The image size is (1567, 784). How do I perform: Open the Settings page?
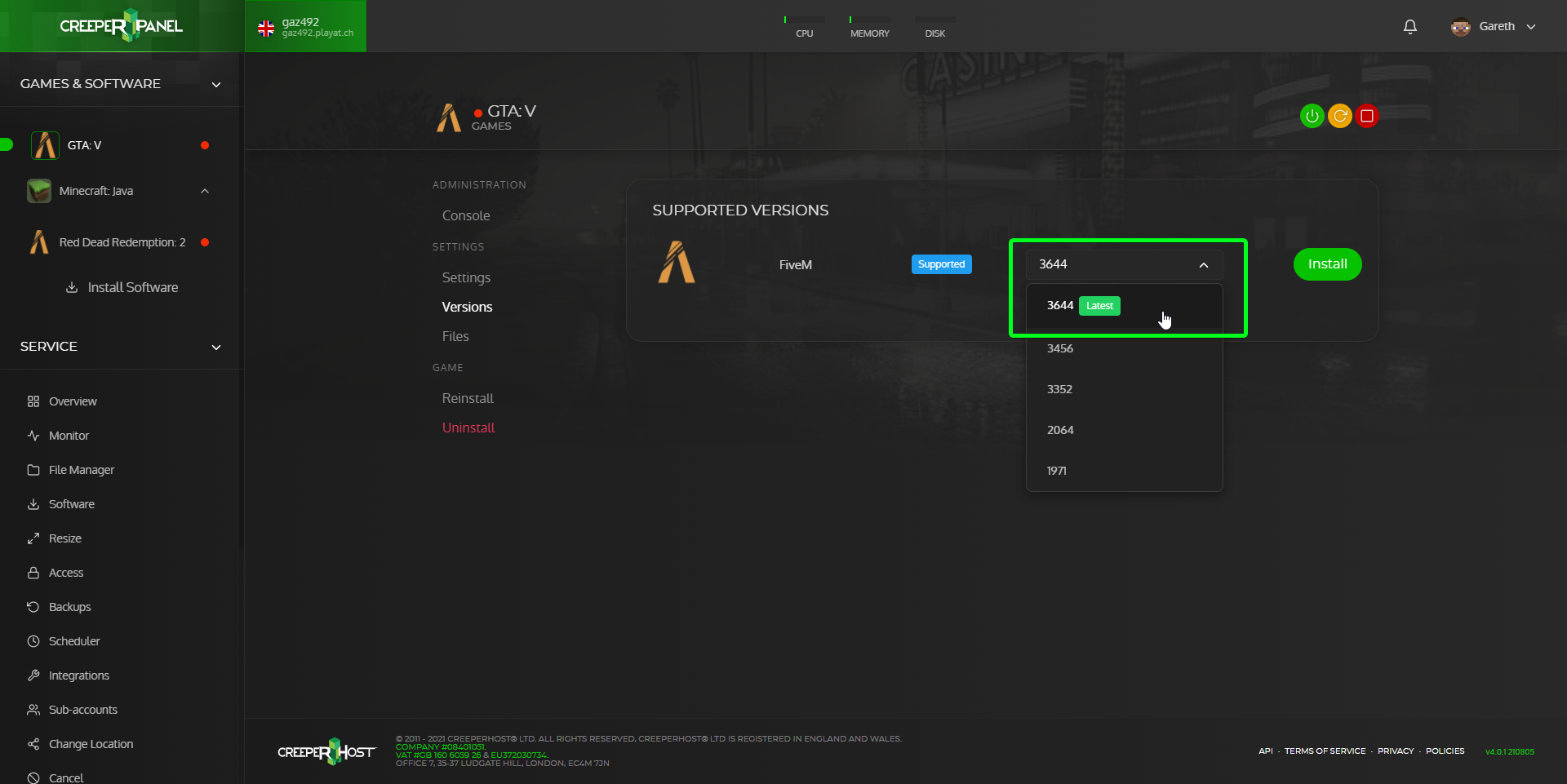coord(466,277)
